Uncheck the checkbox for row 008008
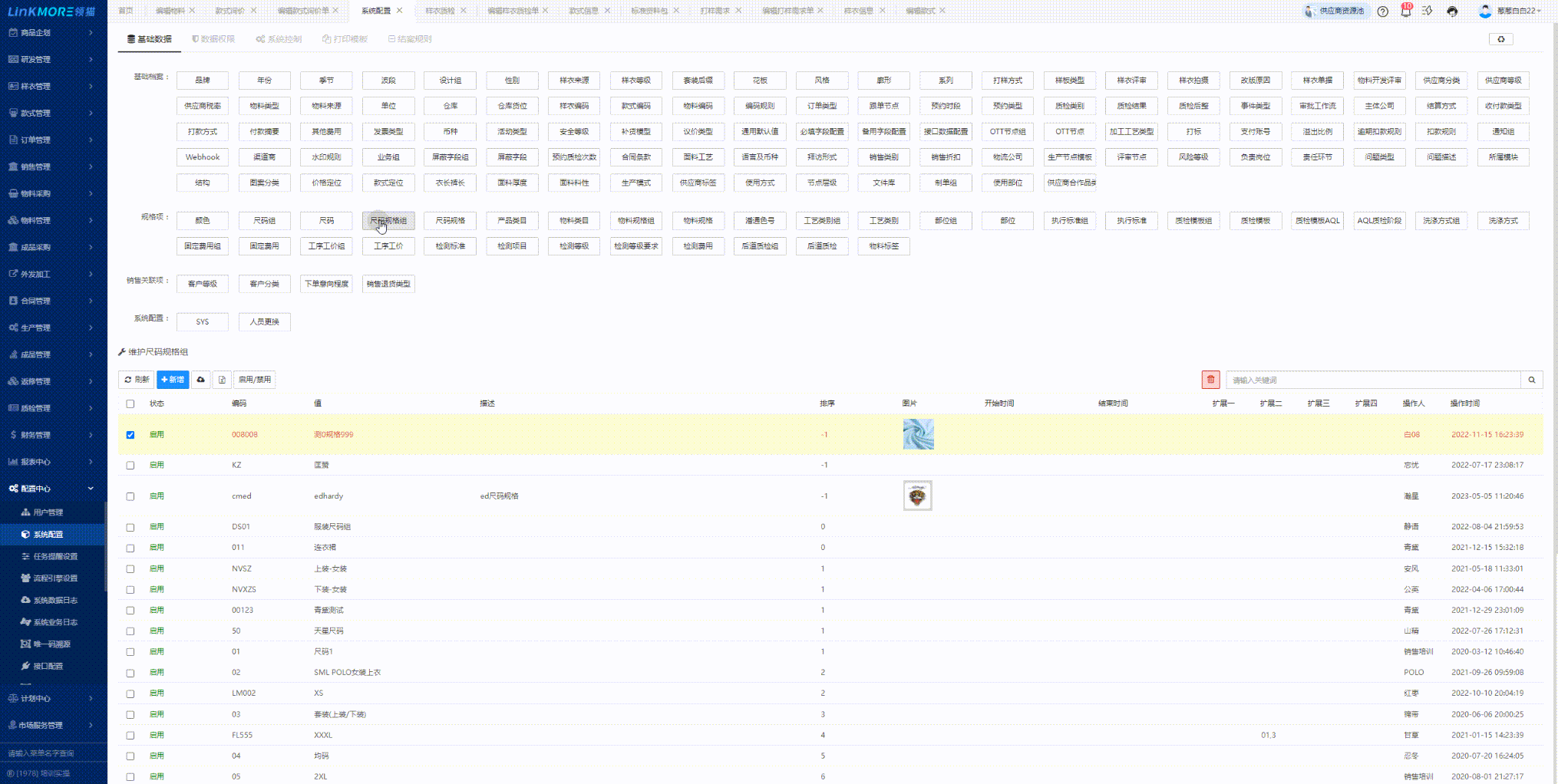The width and height of the screenshot is (1558, 784). pos(130,435)
